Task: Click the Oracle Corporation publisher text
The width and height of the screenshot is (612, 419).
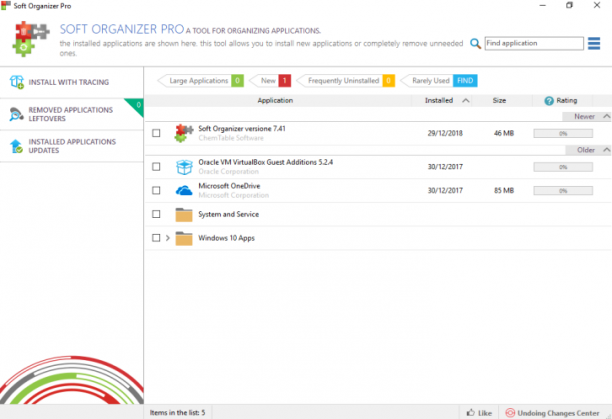Action: pos(228,172)
